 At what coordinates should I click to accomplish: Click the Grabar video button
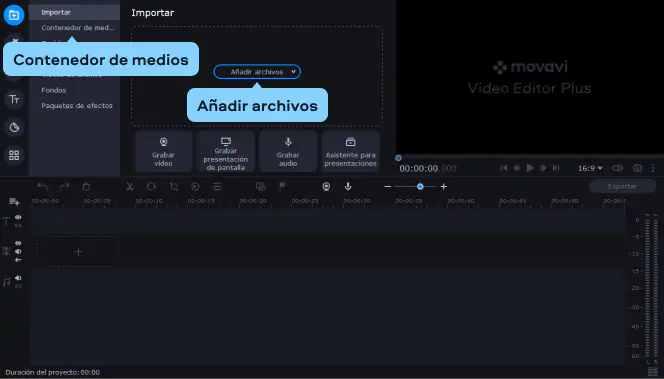pos(163,151)
